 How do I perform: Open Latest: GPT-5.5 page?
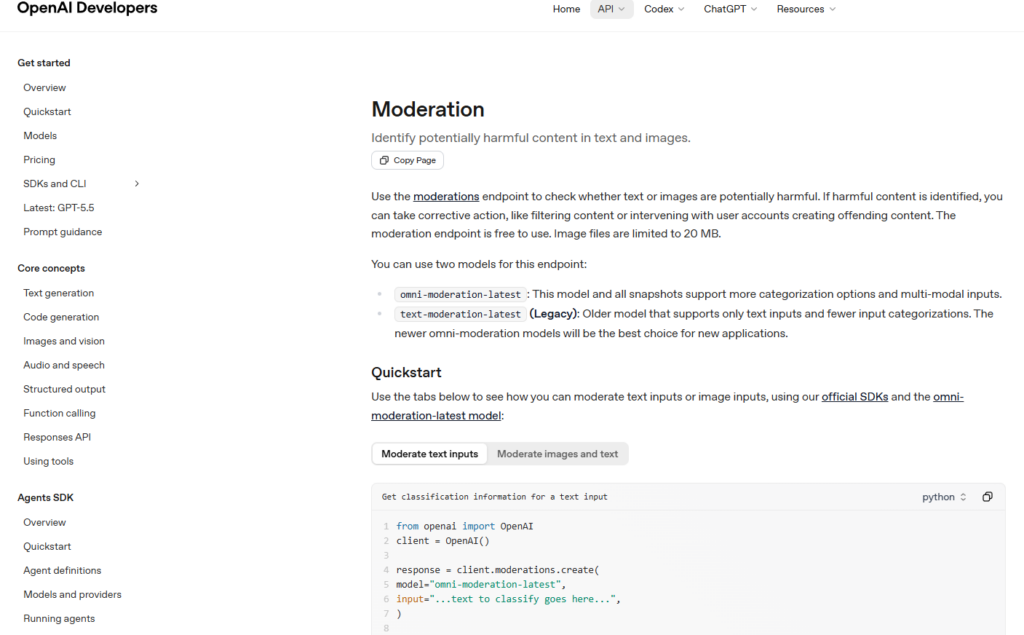pos(59,208)
